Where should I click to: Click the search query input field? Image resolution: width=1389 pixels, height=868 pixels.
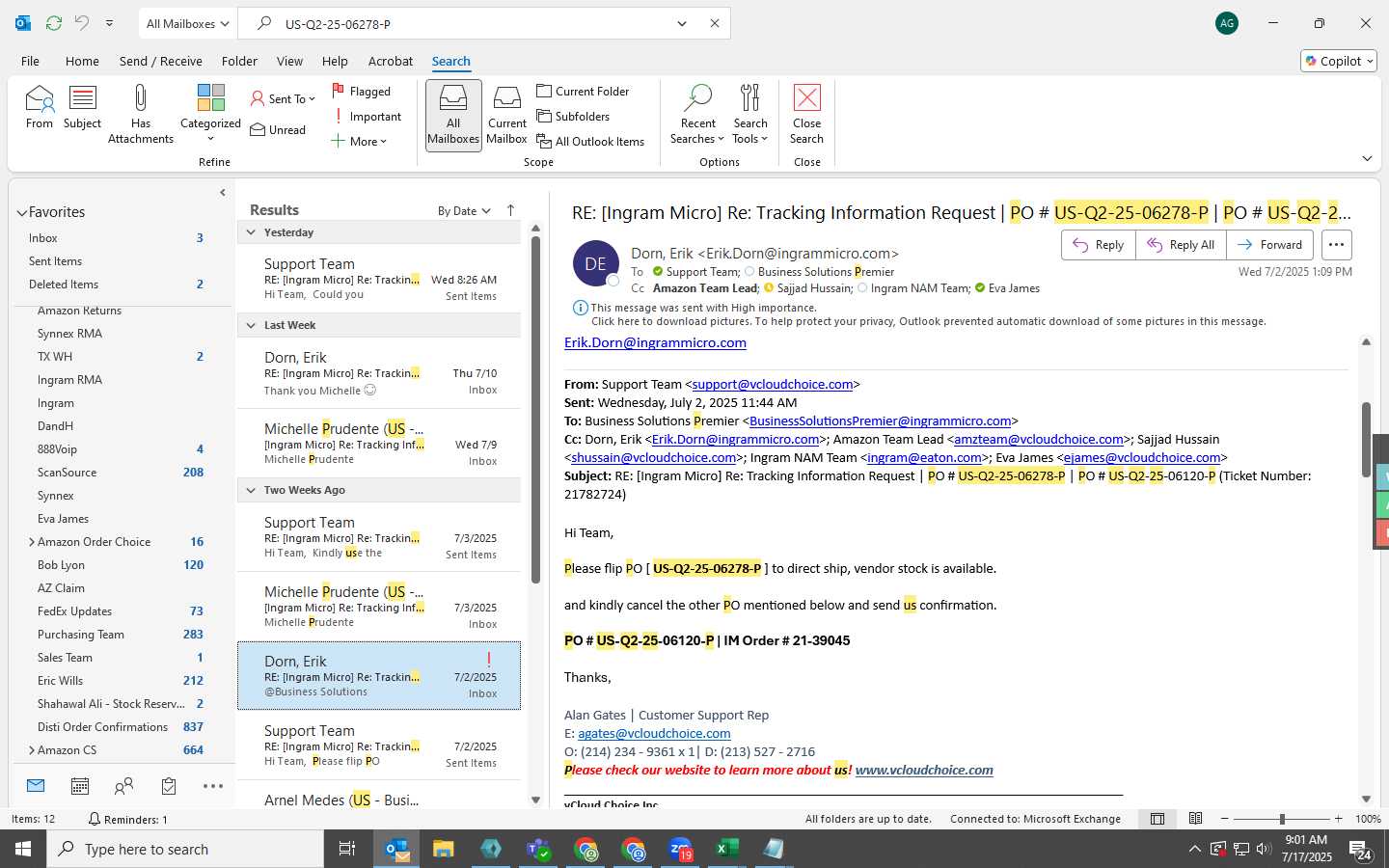click(473, 23)
